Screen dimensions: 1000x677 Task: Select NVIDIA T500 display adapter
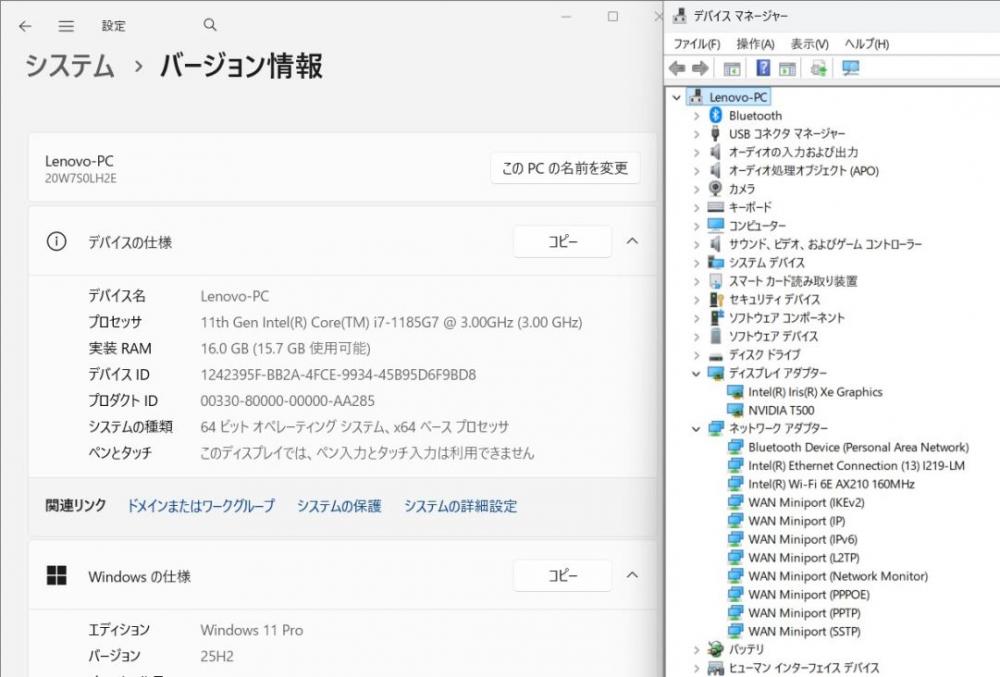tap(781, 410)
